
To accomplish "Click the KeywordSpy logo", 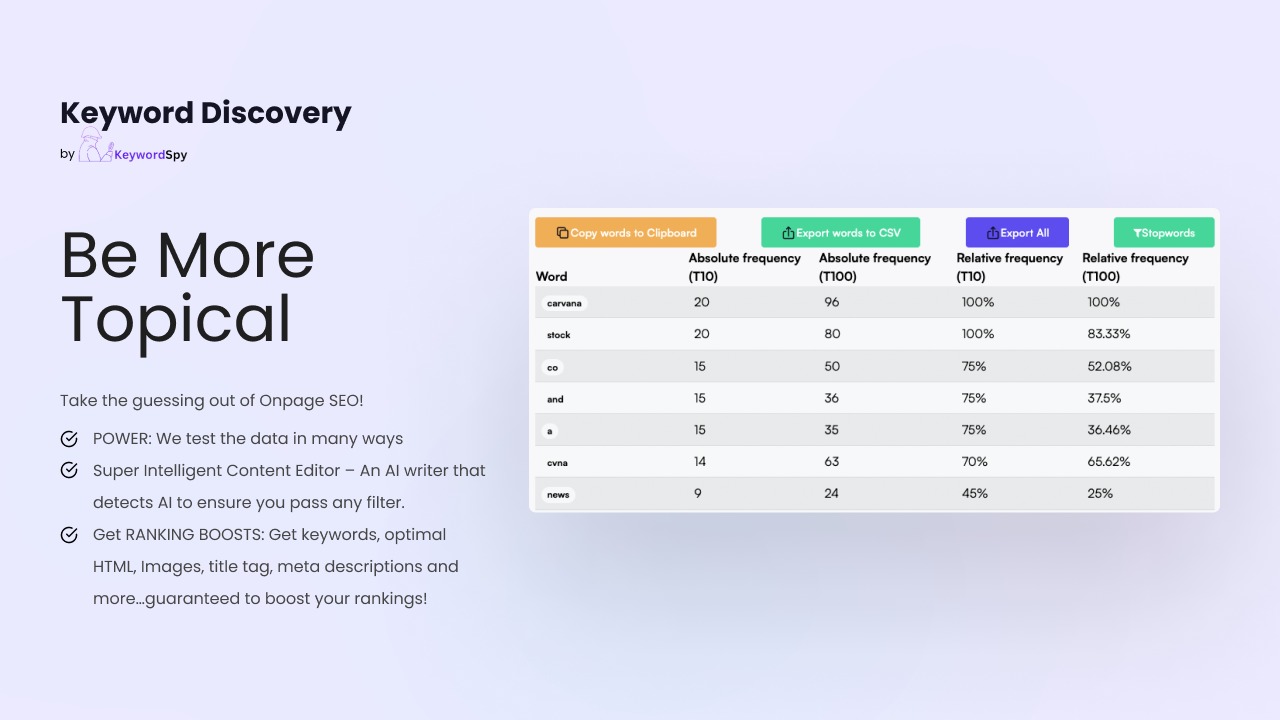I will pyautogui.click(x=133, y=147).
